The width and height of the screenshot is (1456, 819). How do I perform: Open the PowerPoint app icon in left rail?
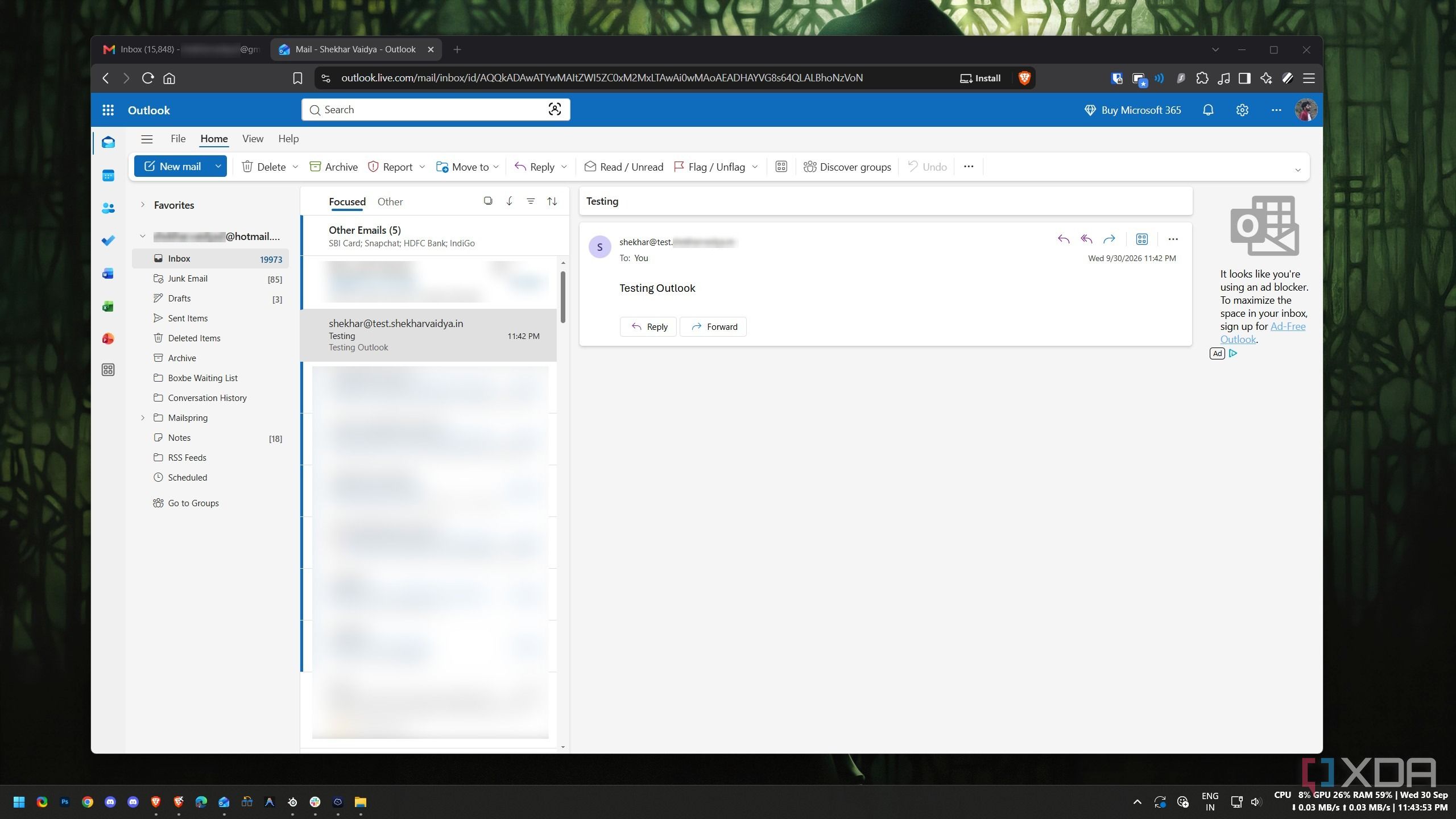click(108, 339)
